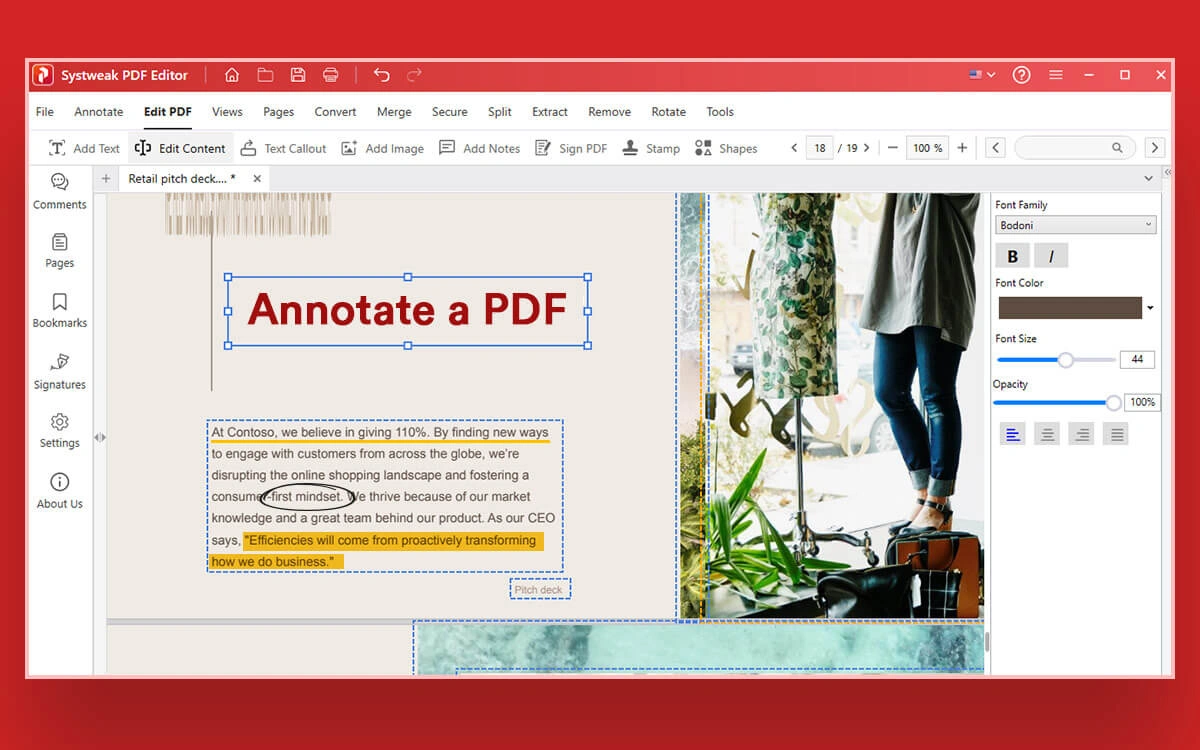Print the document using the printer icon

click(331, 75)
